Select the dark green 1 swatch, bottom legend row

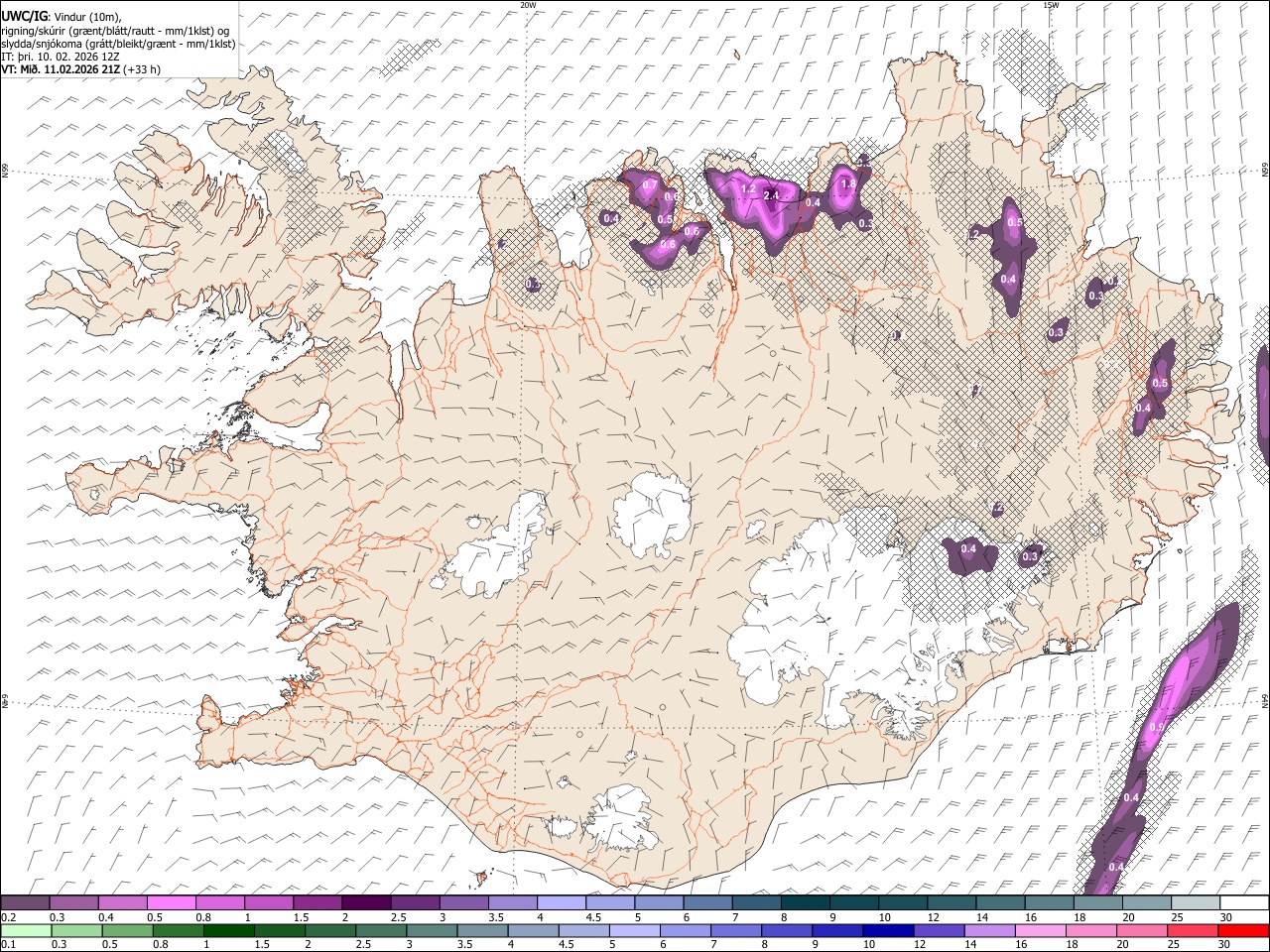[228, 930]
